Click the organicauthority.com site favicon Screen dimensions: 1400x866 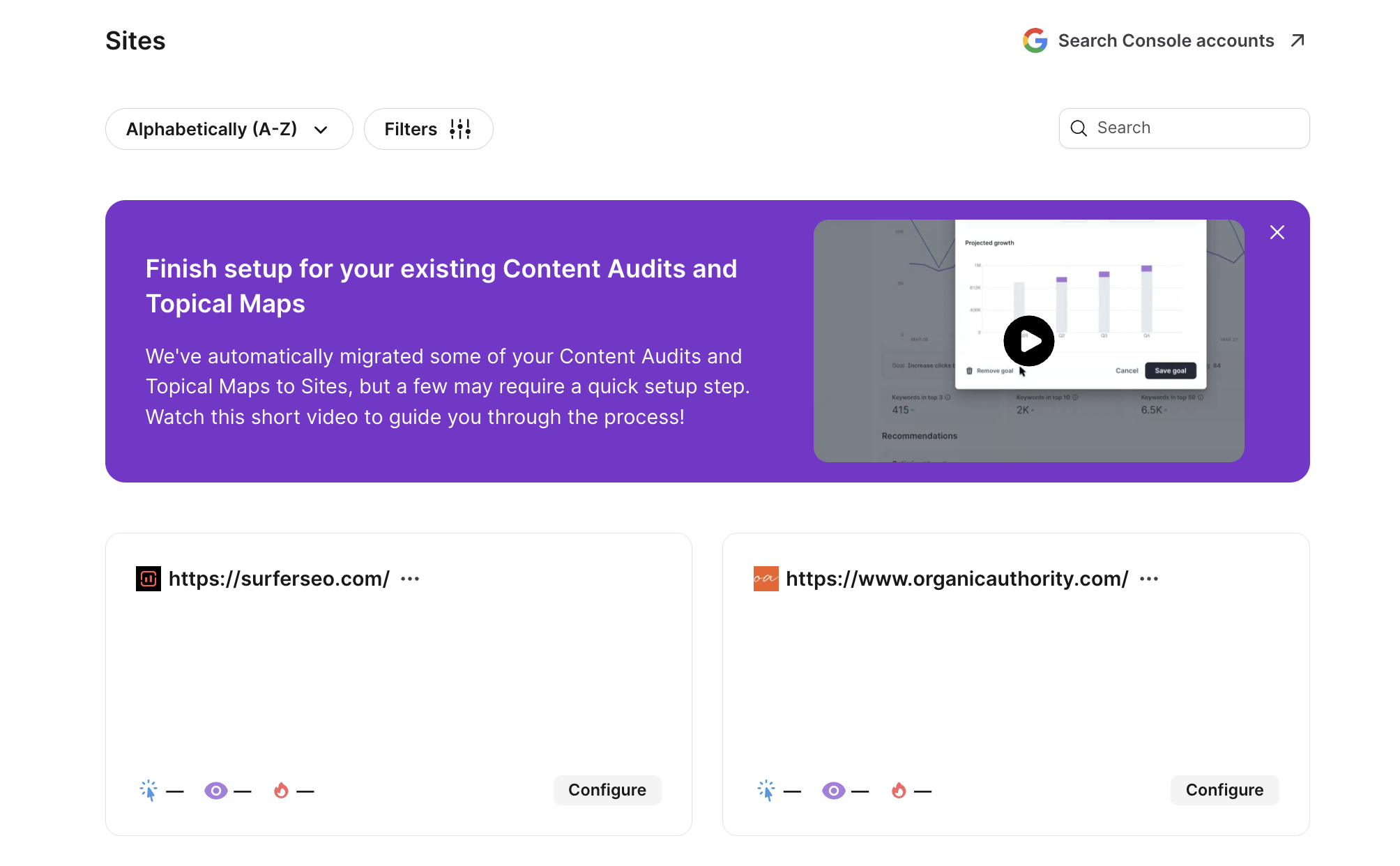point(766,579)
